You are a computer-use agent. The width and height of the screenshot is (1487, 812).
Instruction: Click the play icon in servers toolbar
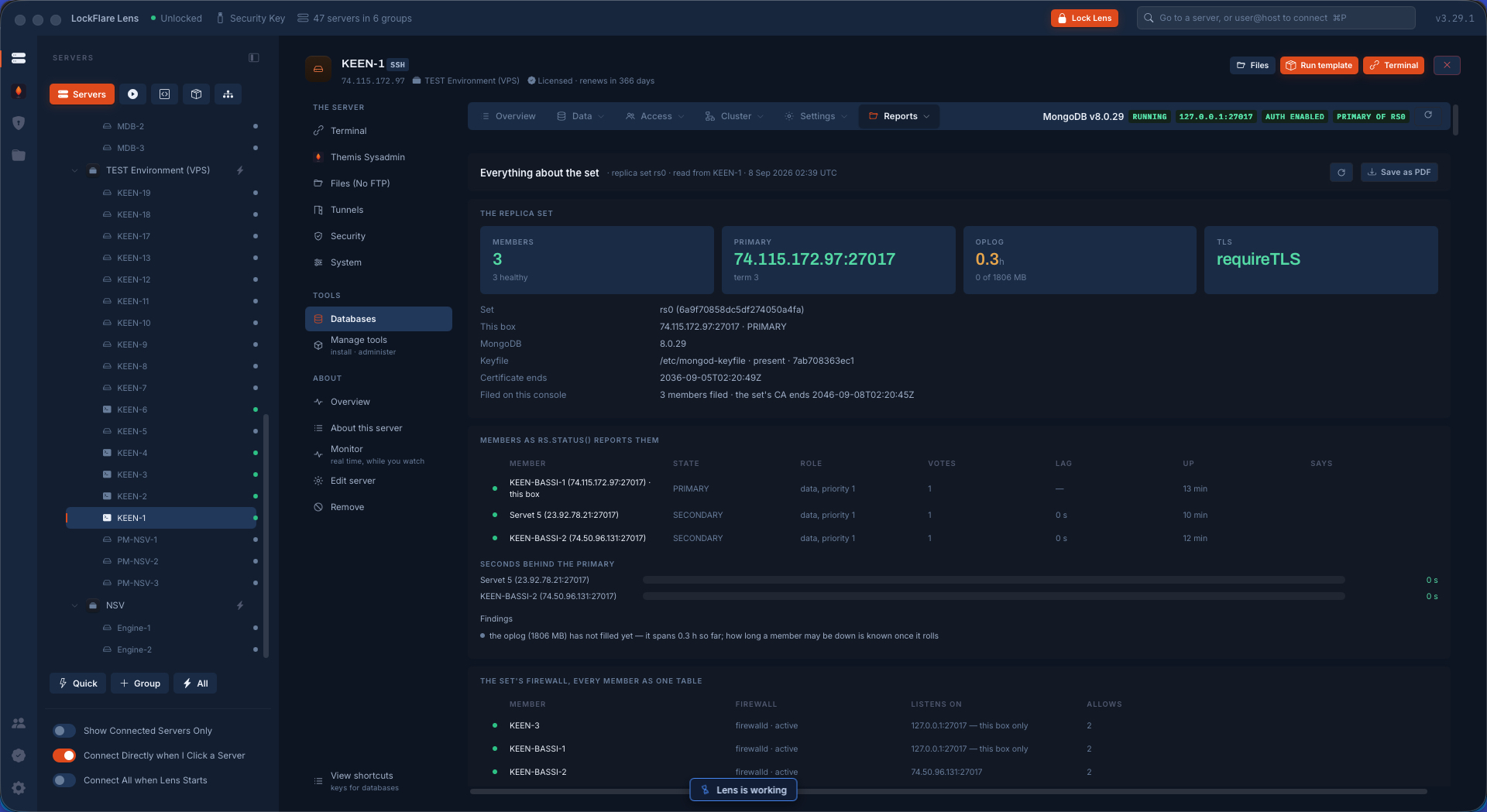(x=132, y=94)
